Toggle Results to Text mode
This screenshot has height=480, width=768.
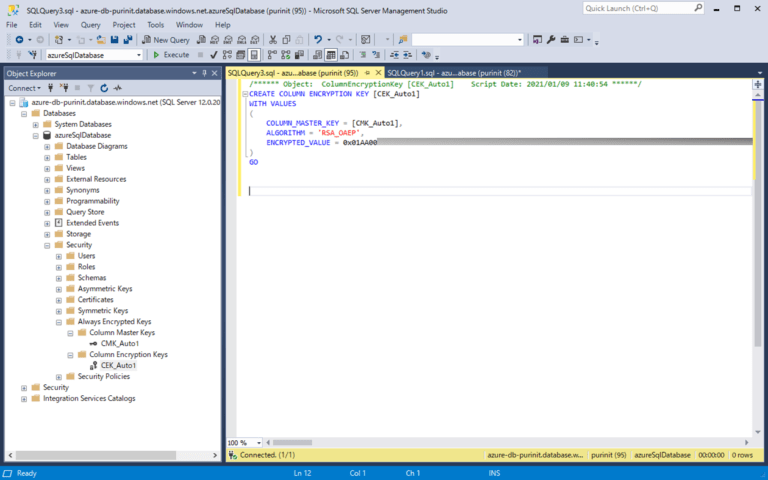(x=317, y=55)
